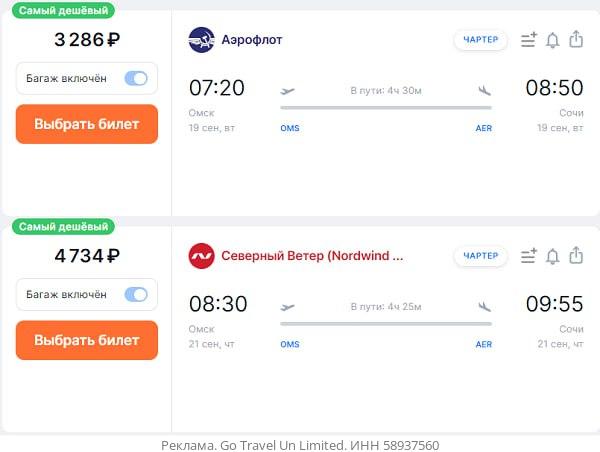Set price alert bell for Aeroflot flight

(x=552, y=40)
